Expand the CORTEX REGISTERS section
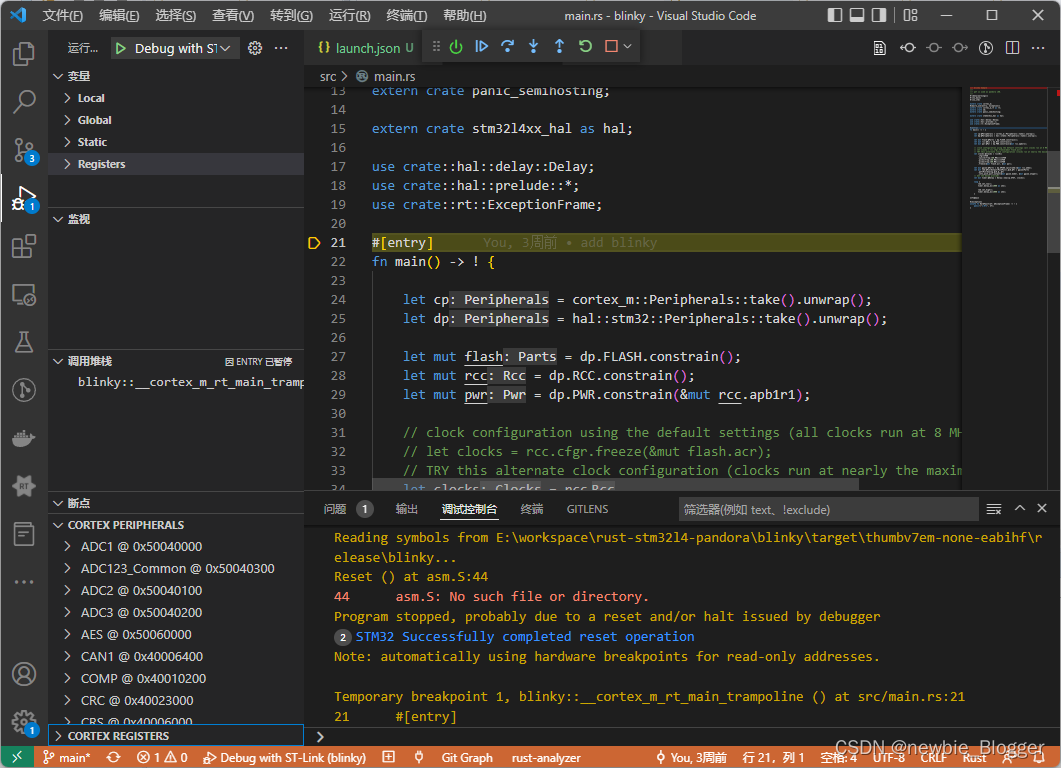This screenshot has height=768, width=1061. point(177,736)
